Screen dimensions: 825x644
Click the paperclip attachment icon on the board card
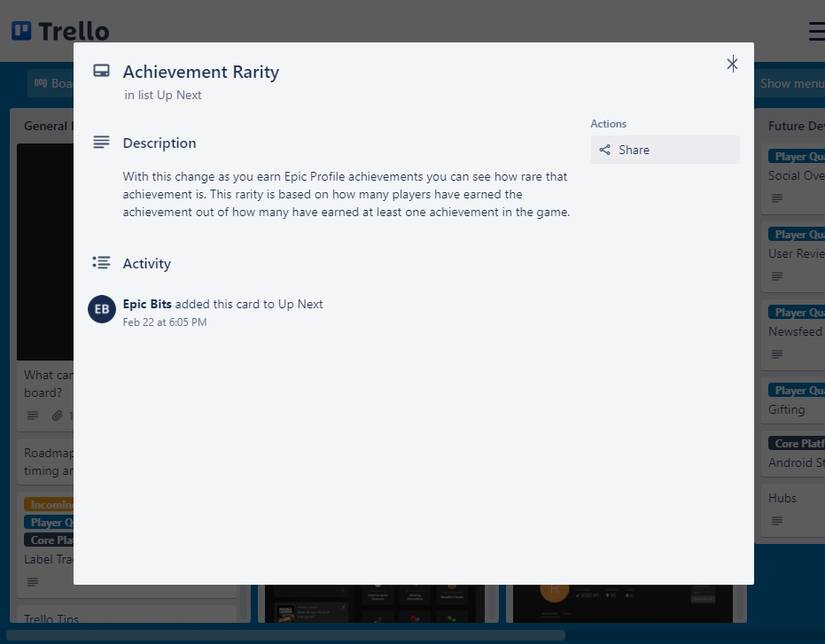tap(57, 414)
